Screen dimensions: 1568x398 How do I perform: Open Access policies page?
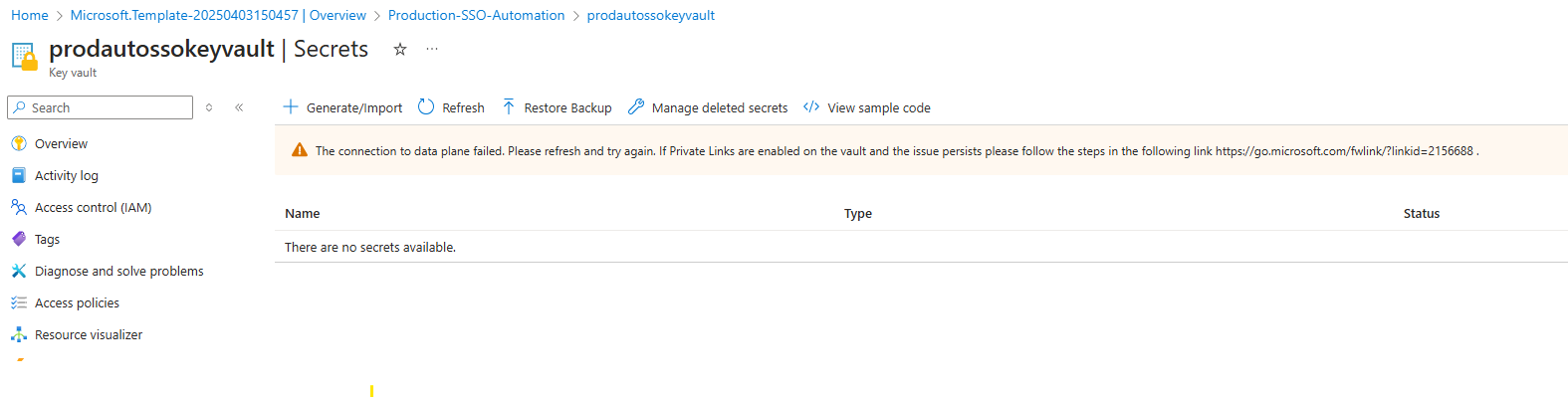[77, 302]
